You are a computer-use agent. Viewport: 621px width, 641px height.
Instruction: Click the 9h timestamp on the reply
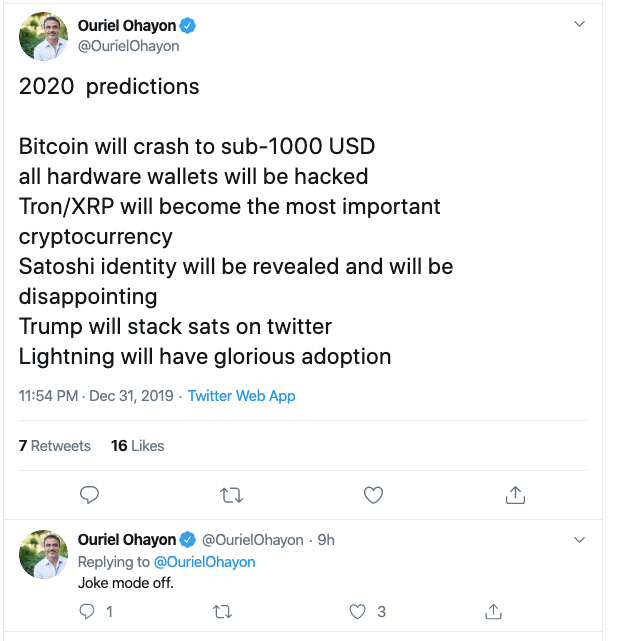click(326, 540)
